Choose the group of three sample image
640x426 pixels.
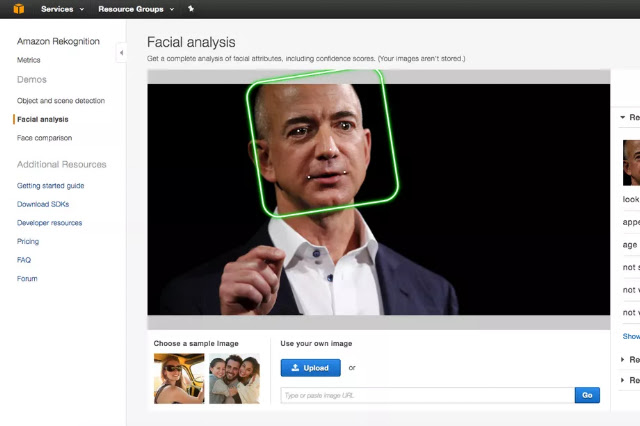coord(234,378)
